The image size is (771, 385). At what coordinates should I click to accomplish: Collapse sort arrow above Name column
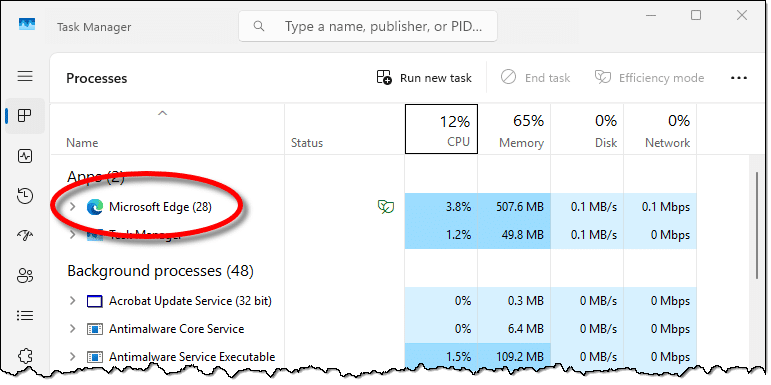coord(162,114)
